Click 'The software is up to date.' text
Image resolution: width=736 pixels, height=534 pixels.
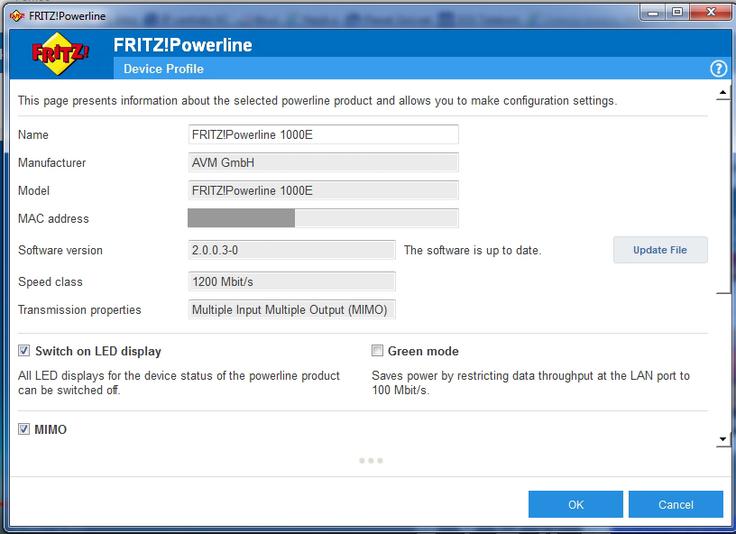[473, 251]
